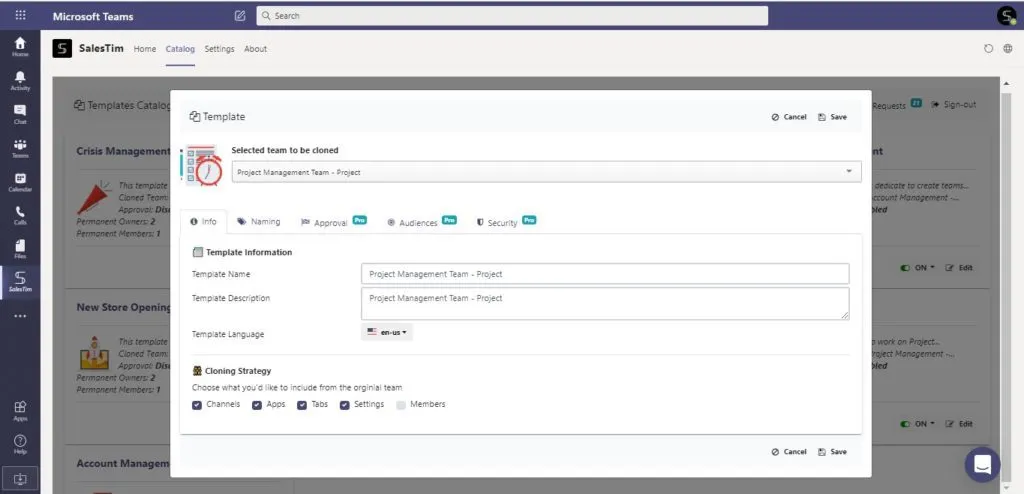Click Edit on New Store Opening row
1024x494 pixels.
[959, 424]
